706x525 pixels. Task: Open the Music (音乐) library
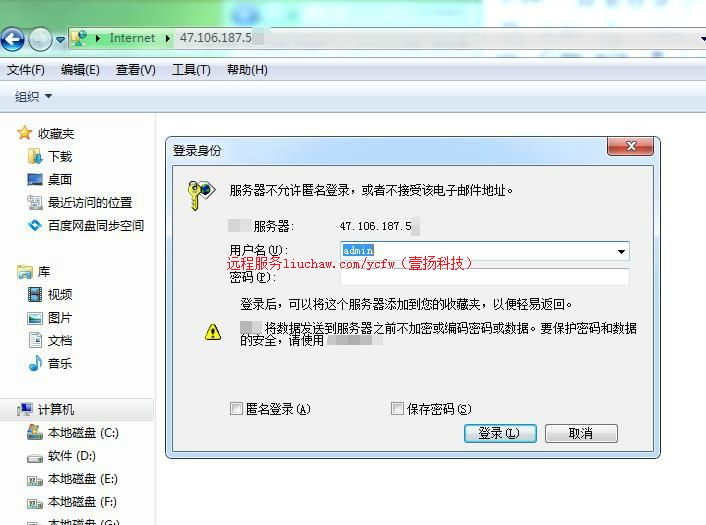(59, 363)
